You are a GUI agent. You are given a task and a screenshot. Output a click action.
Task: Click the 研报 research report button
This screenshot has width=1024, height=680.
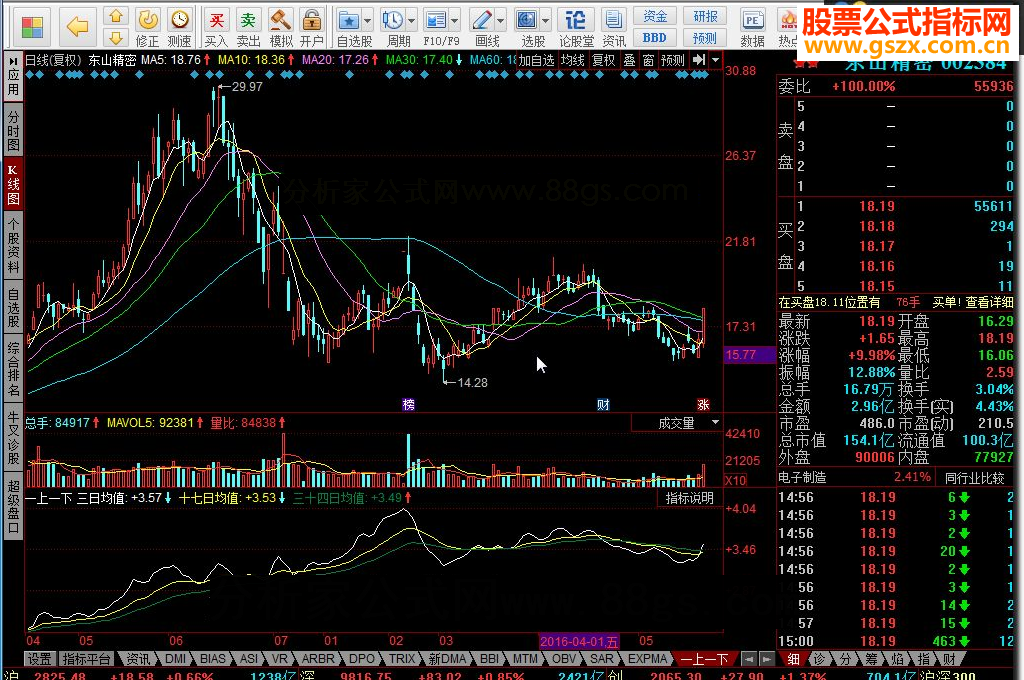(705, 16)
